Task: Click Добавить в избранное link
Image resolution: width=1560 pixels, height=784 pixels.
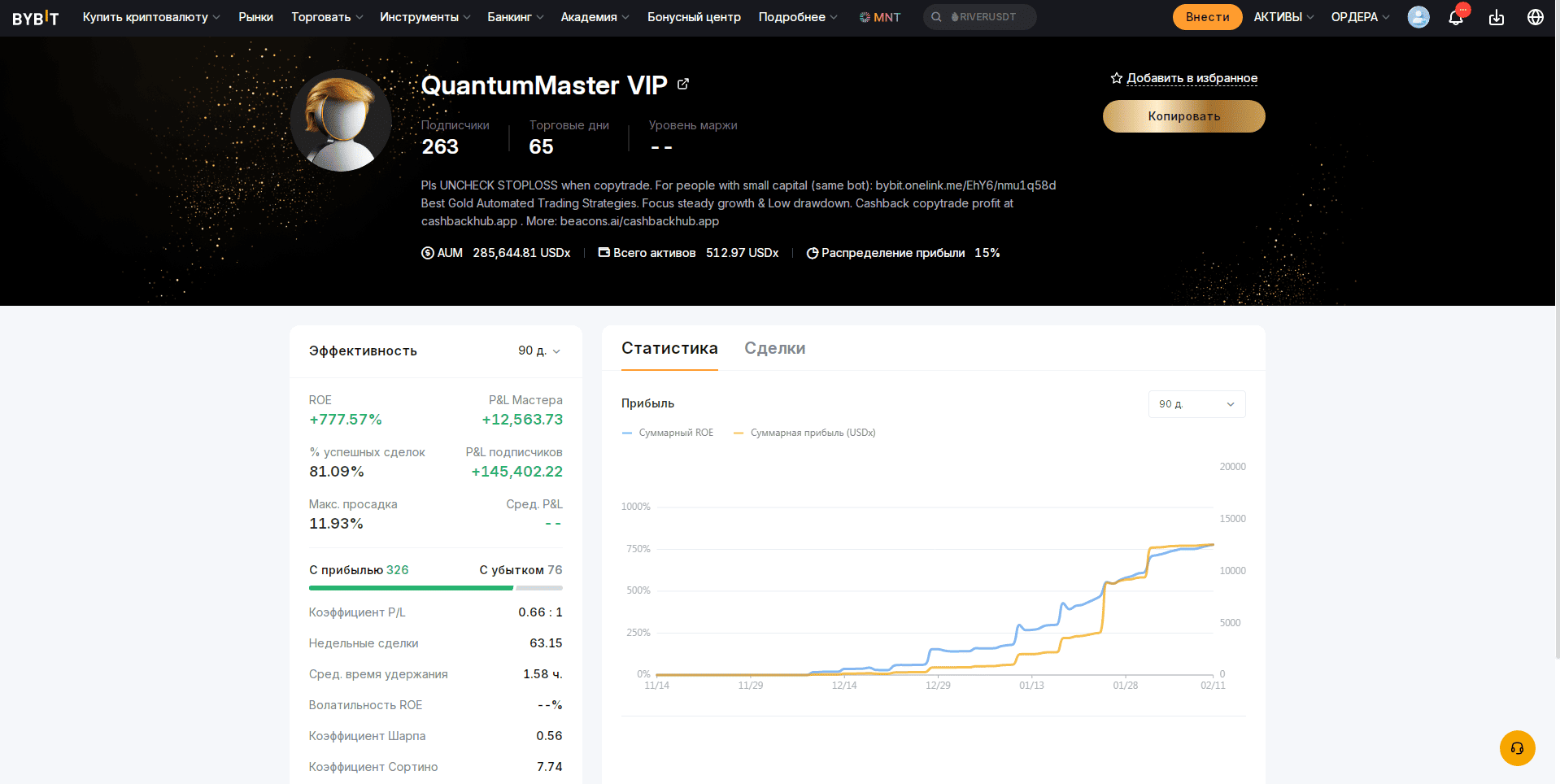Action: pyautogui.click(x=1192, y=78)
